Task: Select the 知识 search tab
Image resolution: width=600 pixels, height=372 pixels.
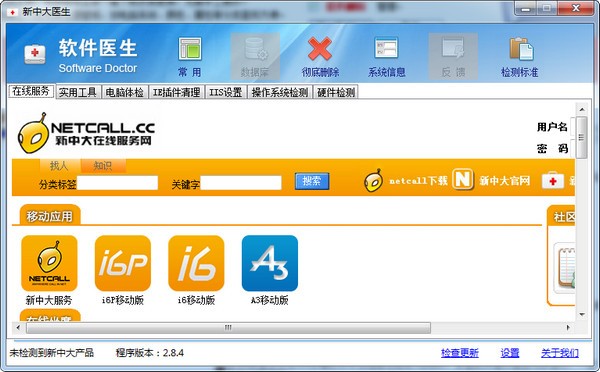Action: [103, 166]
